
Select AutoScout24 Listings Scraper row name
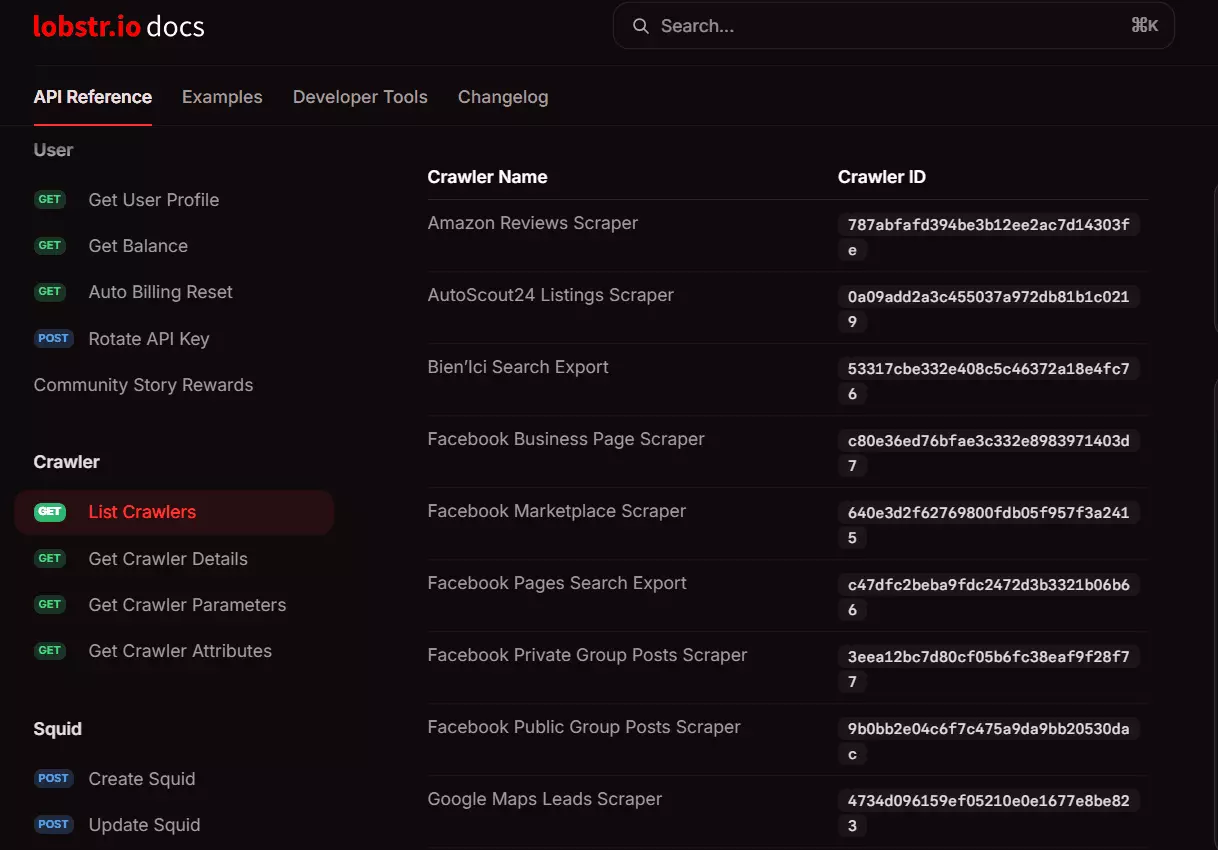pos(551,295)
